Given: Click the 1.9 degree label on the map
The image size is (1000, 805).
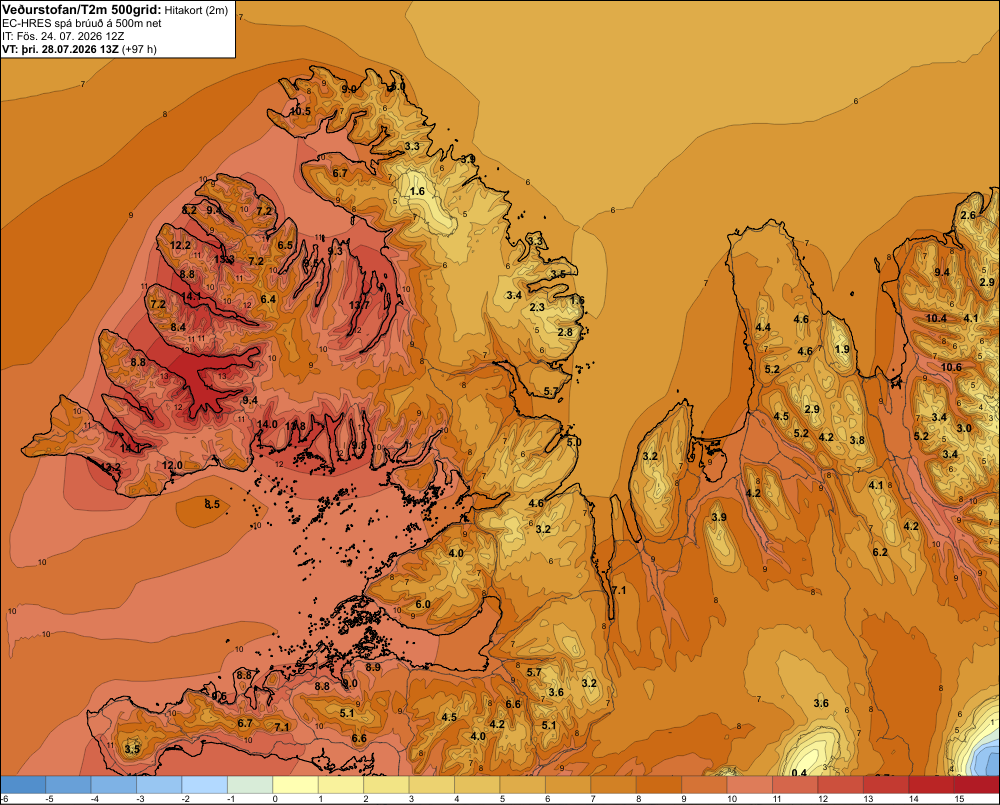Looking at the screenshot, I should coord(842,349).
